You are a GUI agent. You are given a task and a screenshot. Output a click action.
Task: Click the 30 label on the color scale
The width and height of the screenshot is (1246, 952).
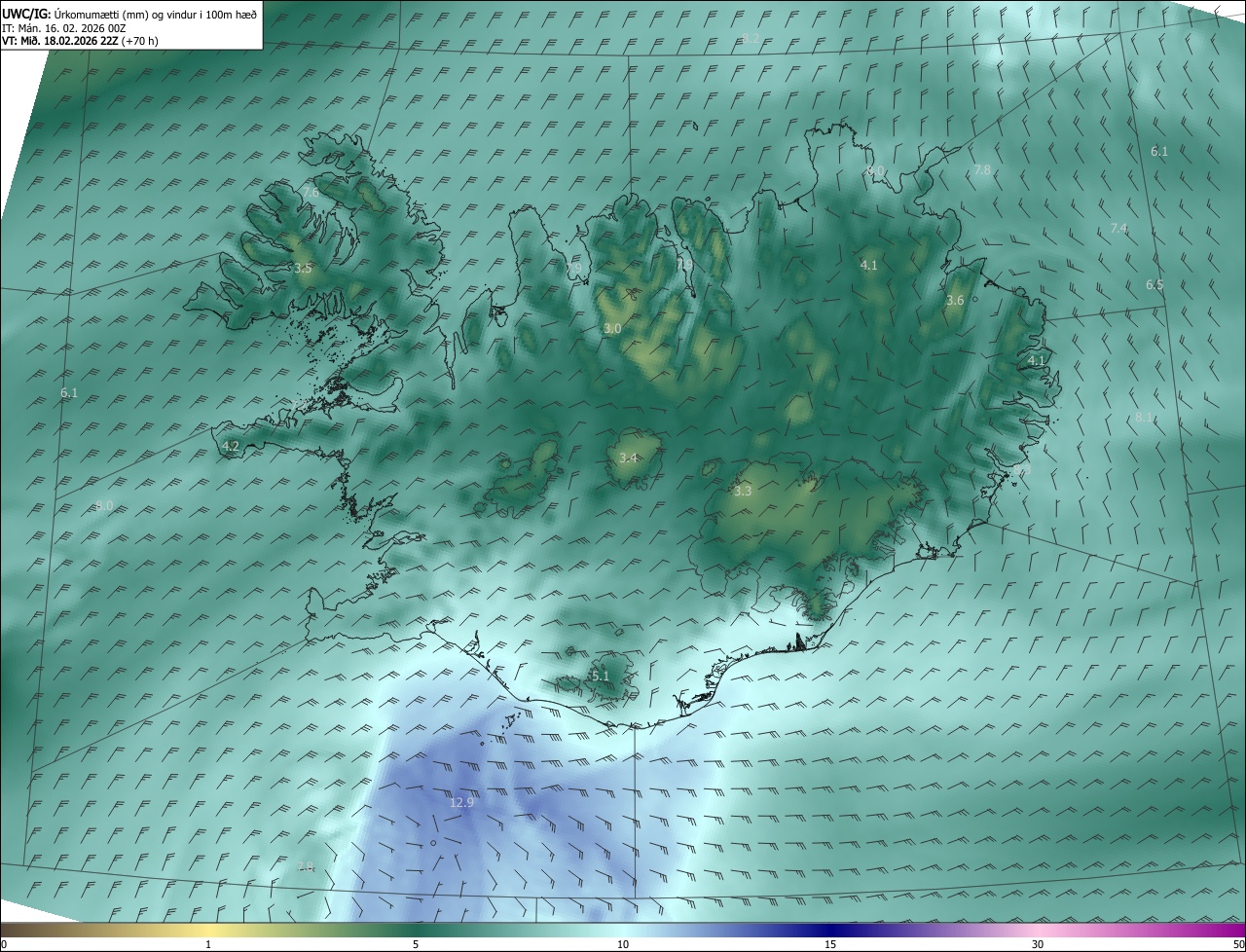click(1038, 944)
